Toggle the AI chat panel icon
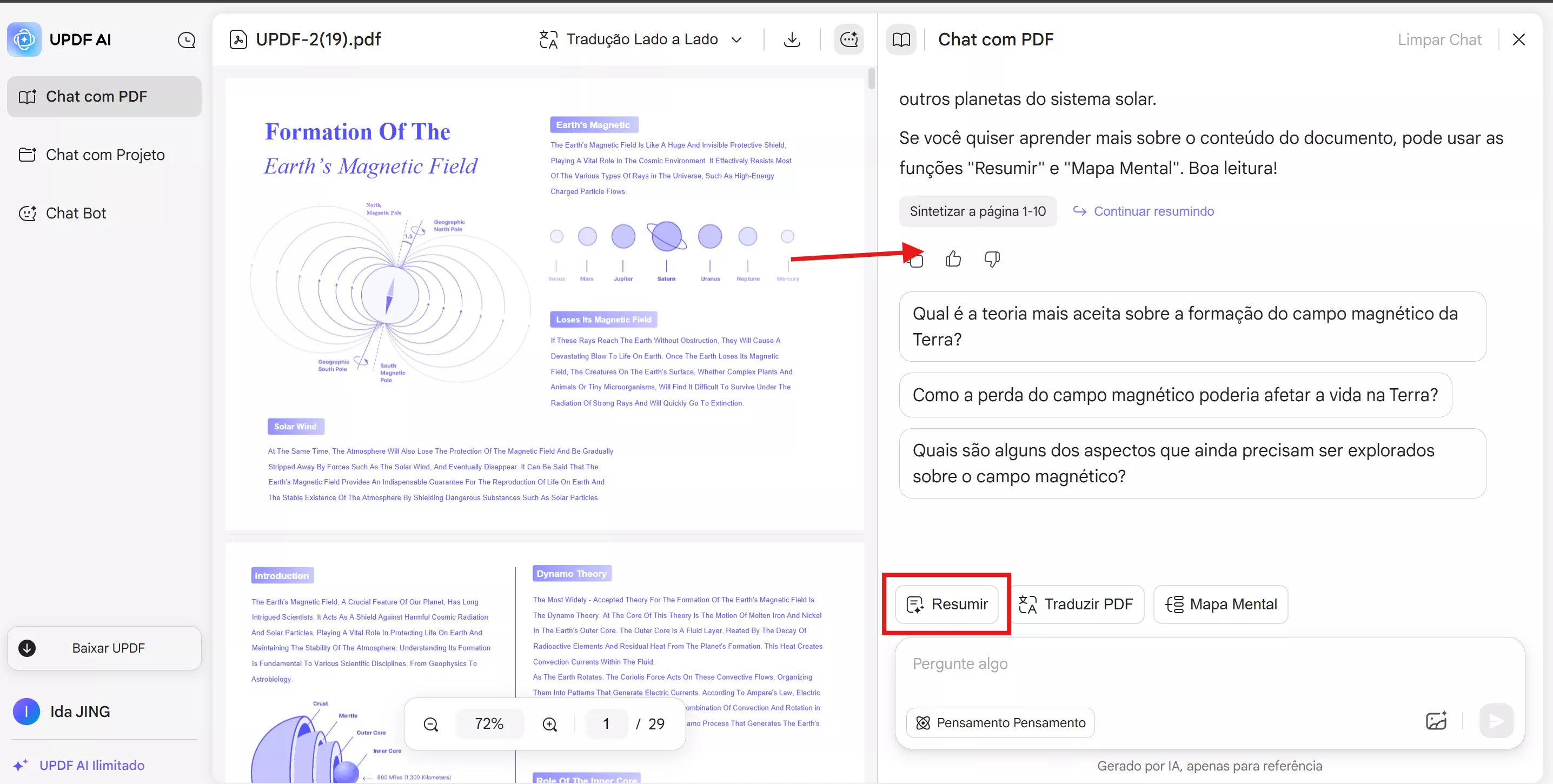 point(849,40)
